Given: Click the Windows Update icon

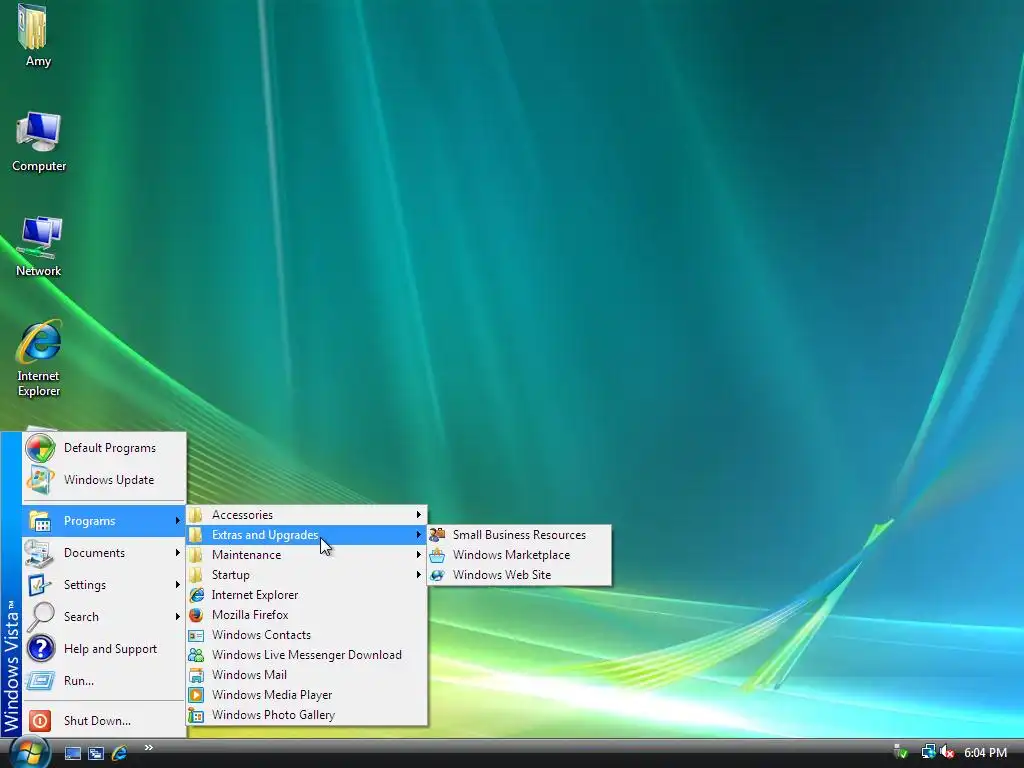Looking at the screenshot, I should pos(40,480).
